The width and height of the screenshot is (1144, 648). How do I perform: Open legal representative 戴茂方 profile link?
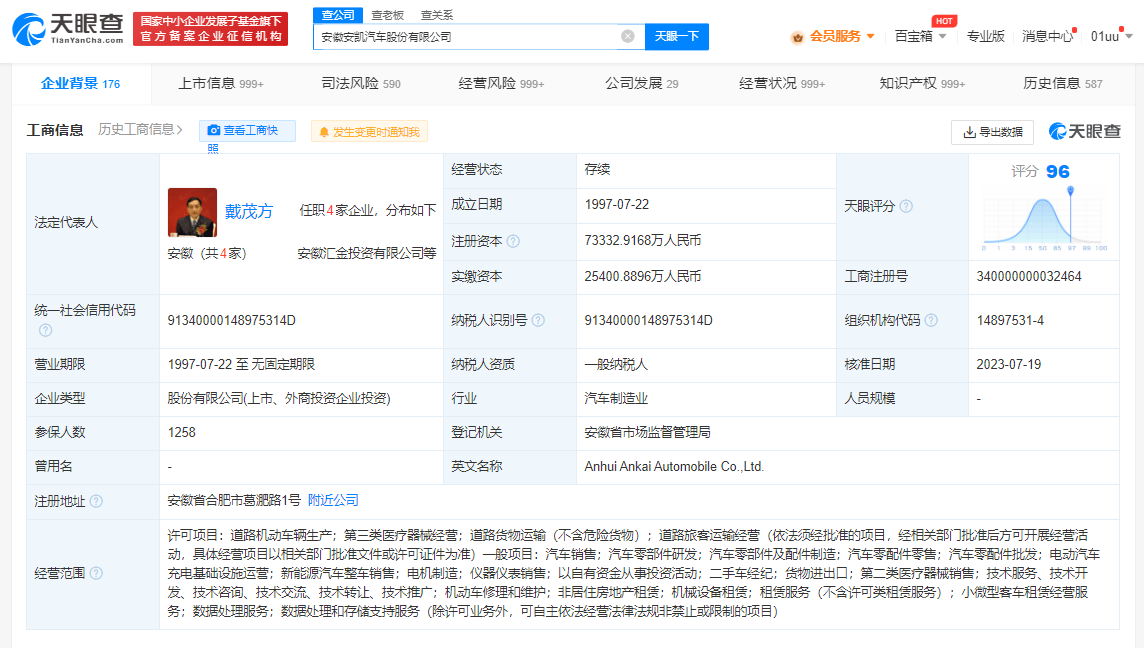click(x=248, y=211)
